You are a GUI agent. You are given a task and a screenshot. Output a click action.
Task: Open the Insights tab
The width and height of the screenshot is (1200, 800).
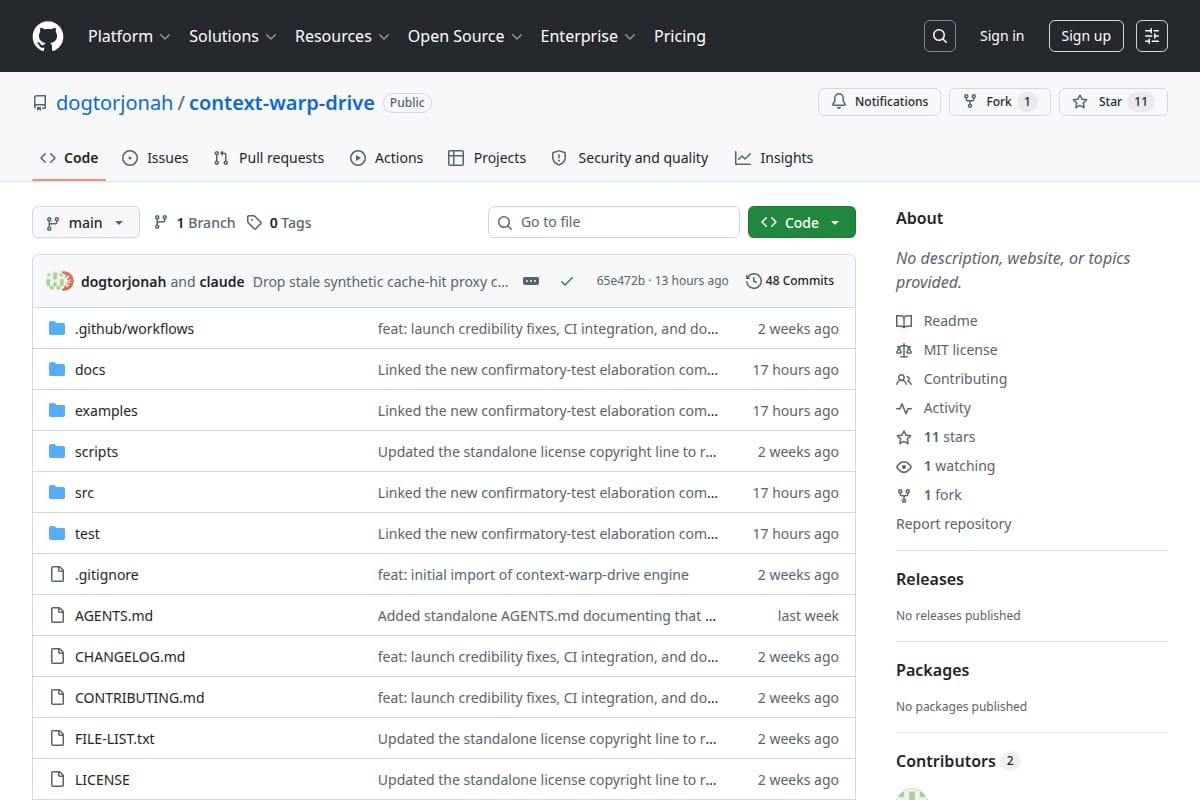click(774, 158)
